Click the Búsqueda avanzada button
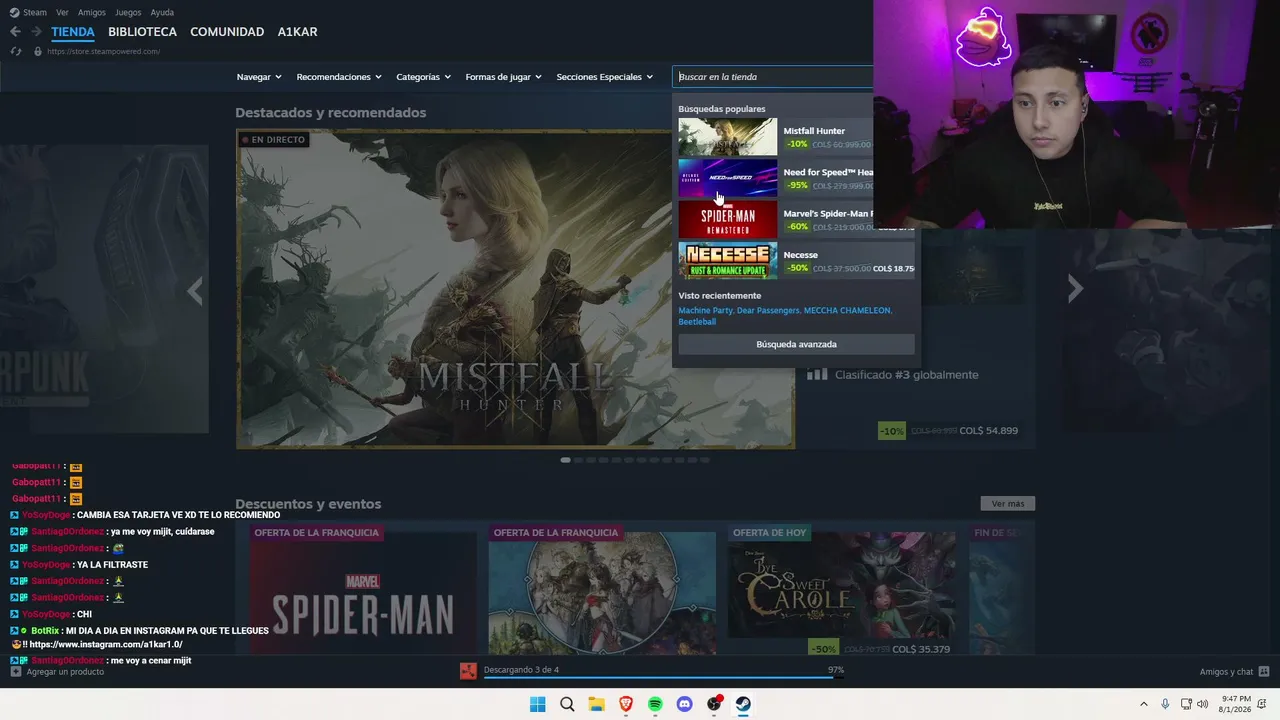This screenshot has height=720, width=1280. click(796, 344)
